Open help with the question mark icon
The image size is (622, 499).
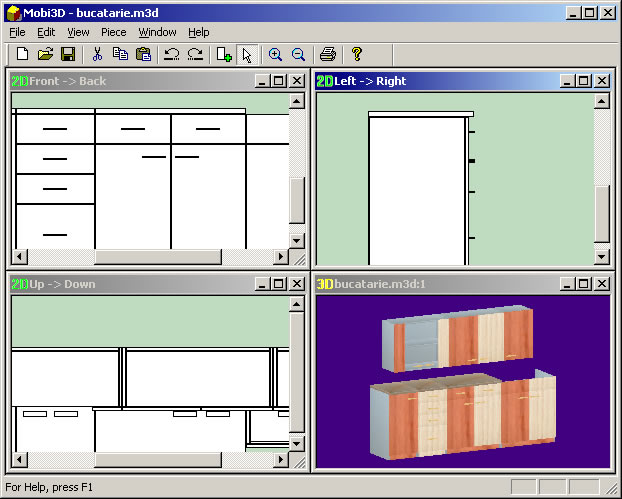357,54
